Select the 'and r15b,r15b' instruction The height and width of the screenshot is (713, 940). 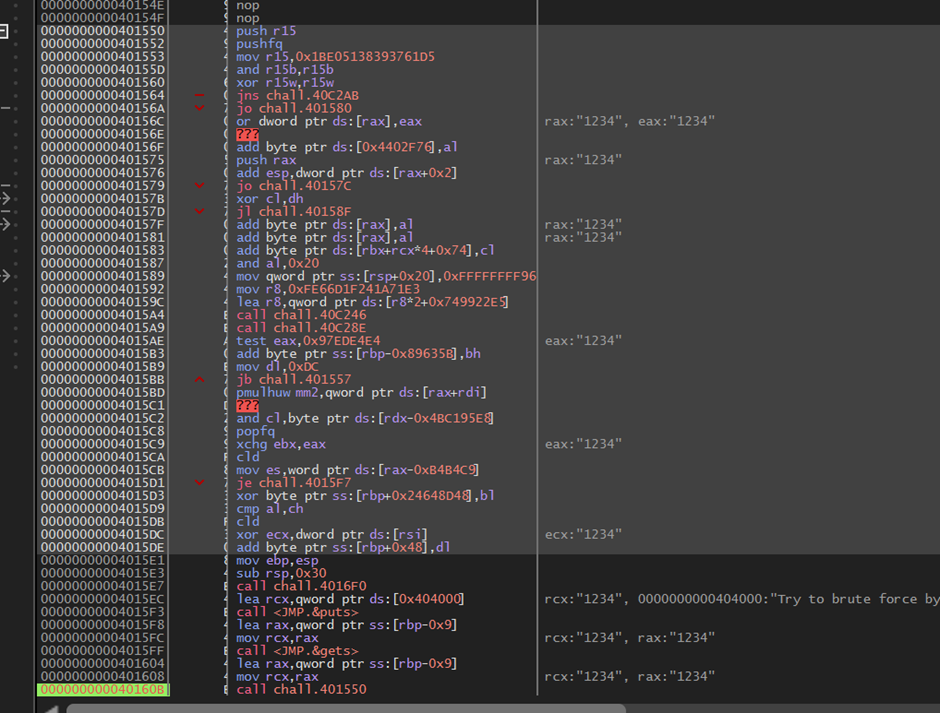[x=285, y=70]
